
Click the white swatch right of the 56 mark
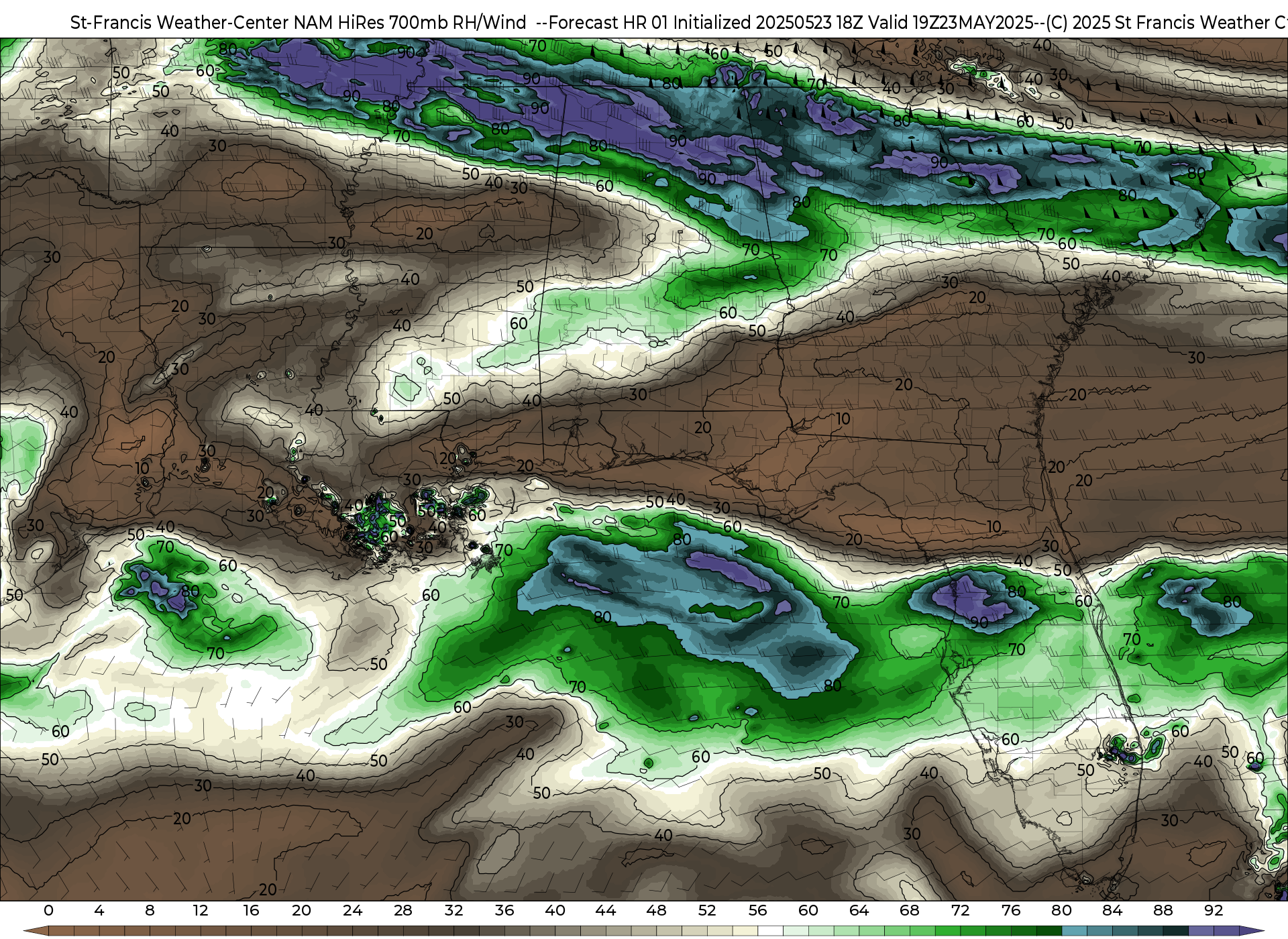click(x=770, y=932)
